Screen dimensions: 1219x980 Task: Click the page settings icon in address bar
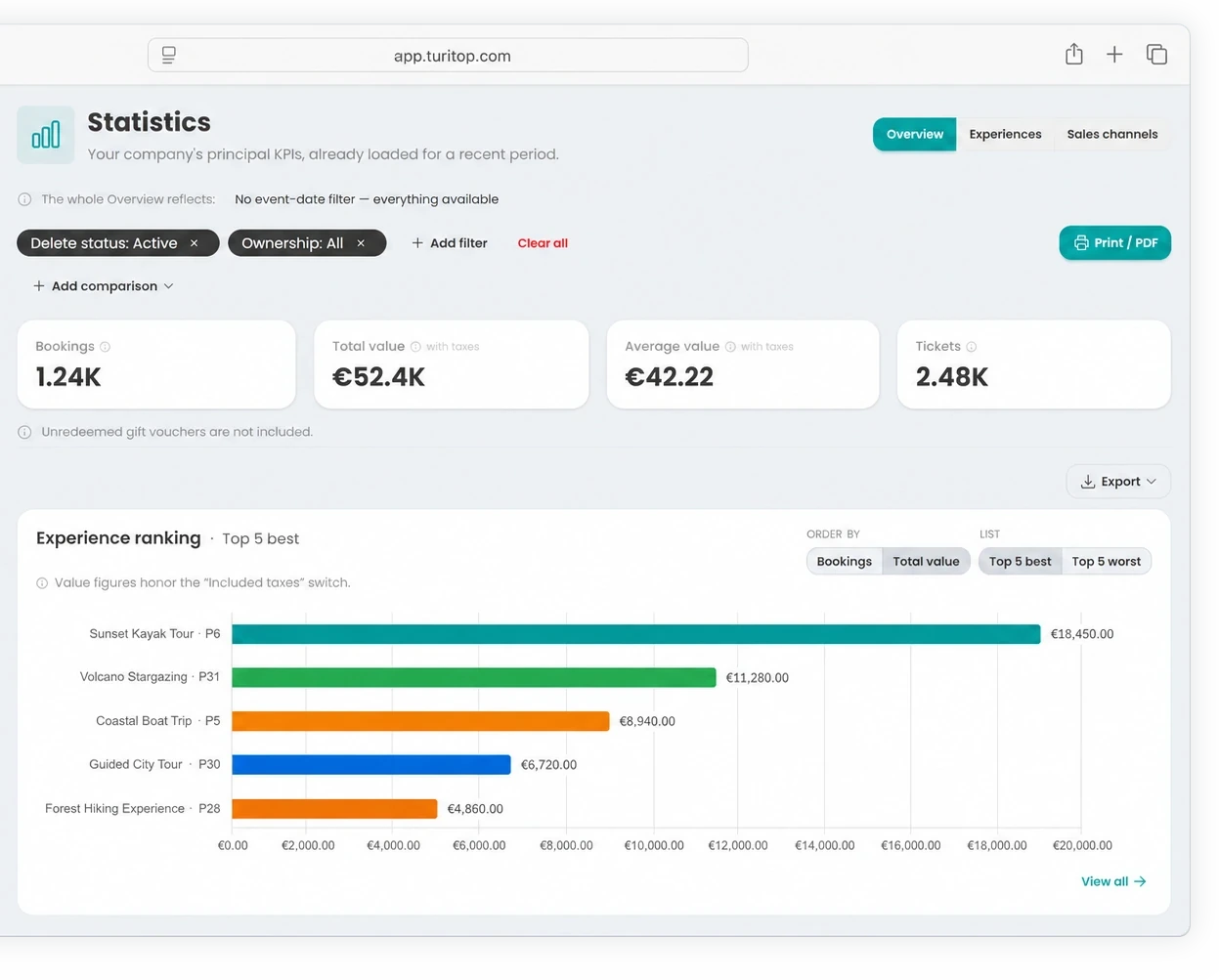click(168, 55)
